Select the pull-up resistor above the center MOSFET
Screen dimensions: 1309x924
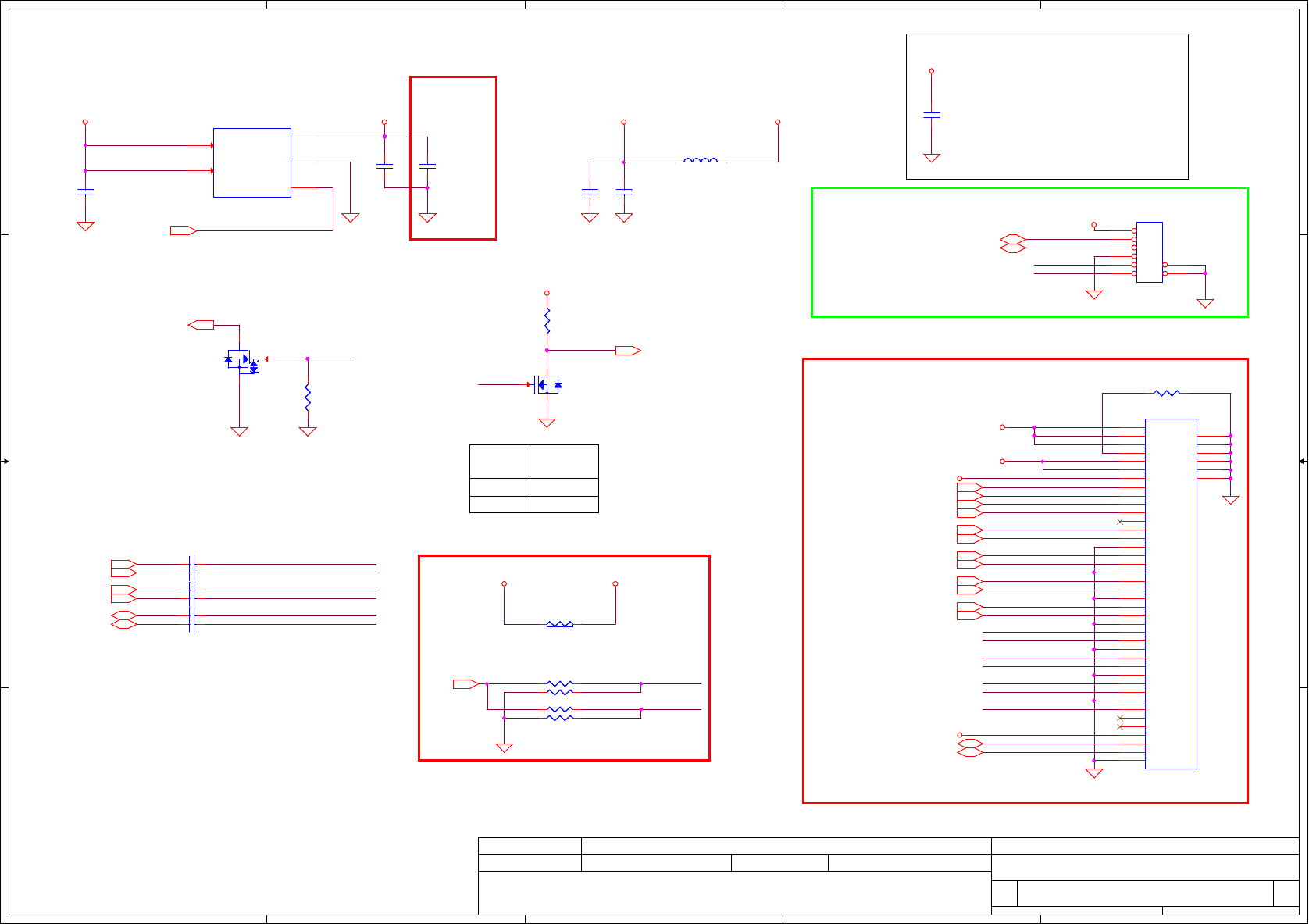pyautogui.click(x=547, y=320)
